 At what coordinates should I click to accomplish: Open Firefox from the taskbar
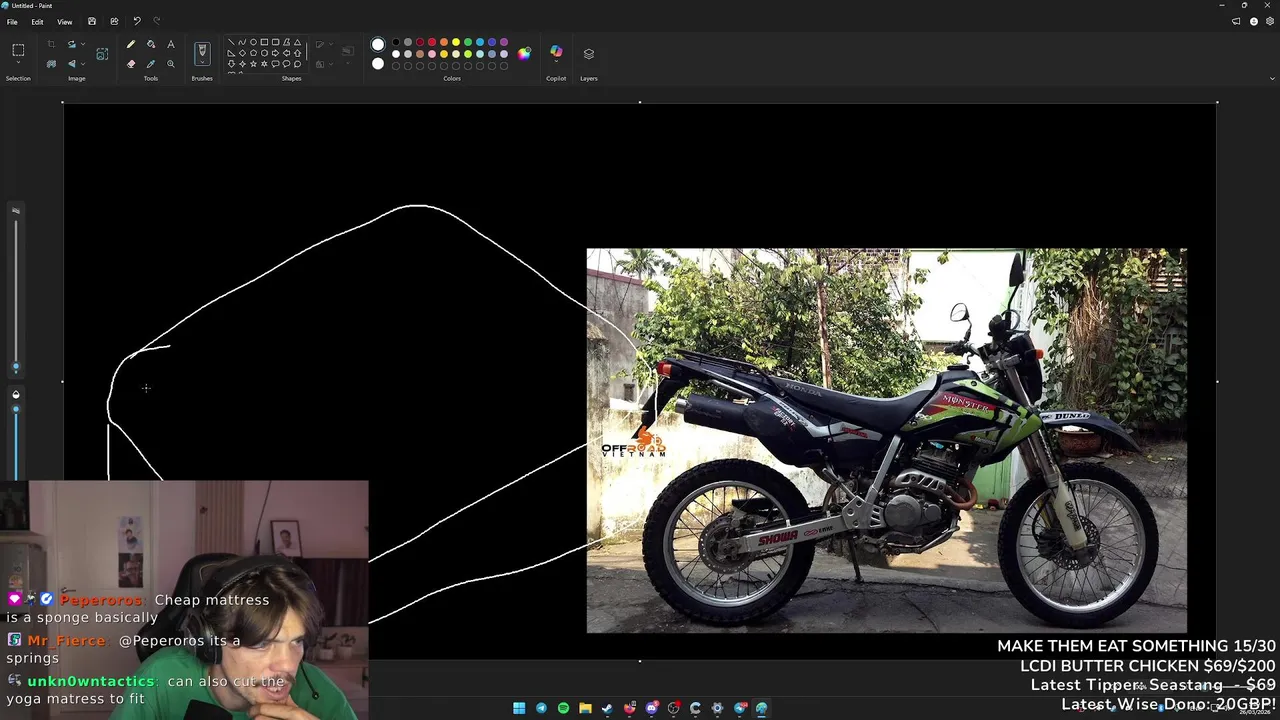click(629, 708)
